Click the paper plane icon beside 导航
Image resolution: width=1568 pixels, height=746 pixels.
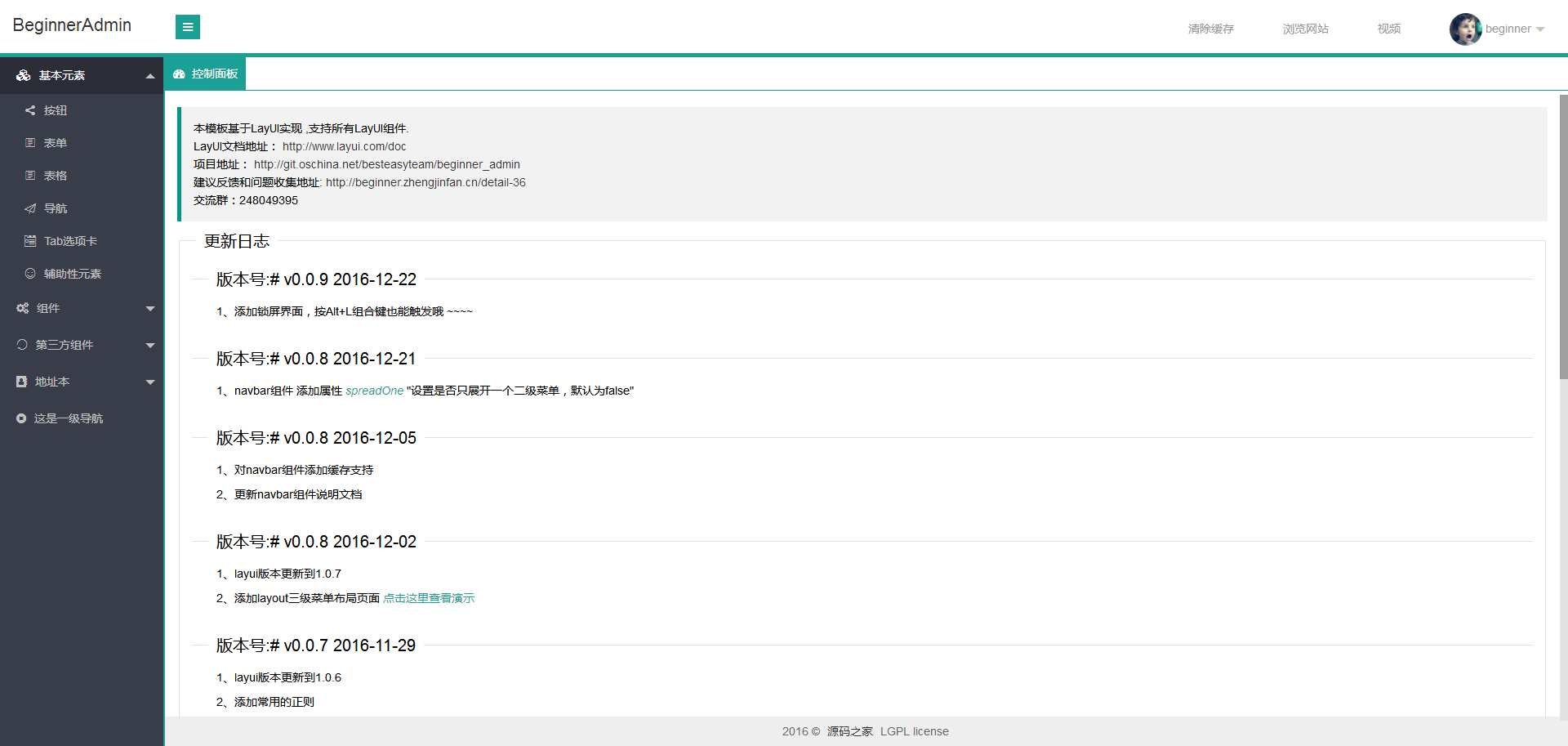coord(30,208)
